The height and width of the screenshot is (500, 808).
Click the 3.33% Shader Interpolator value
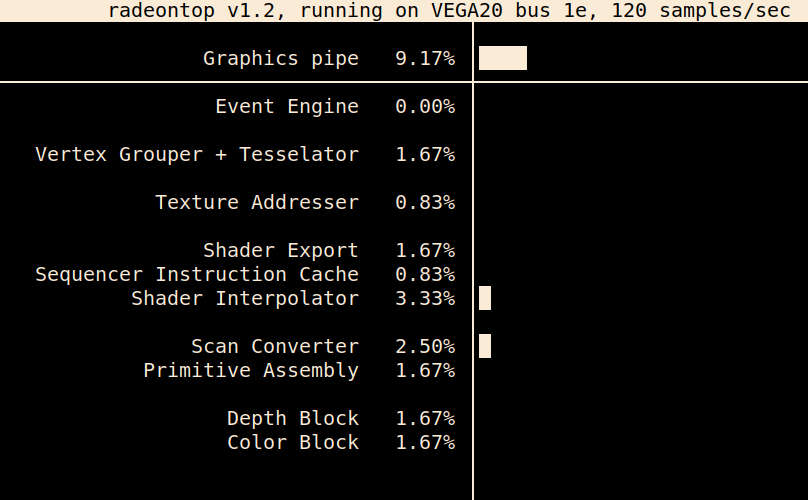point(425,298)
